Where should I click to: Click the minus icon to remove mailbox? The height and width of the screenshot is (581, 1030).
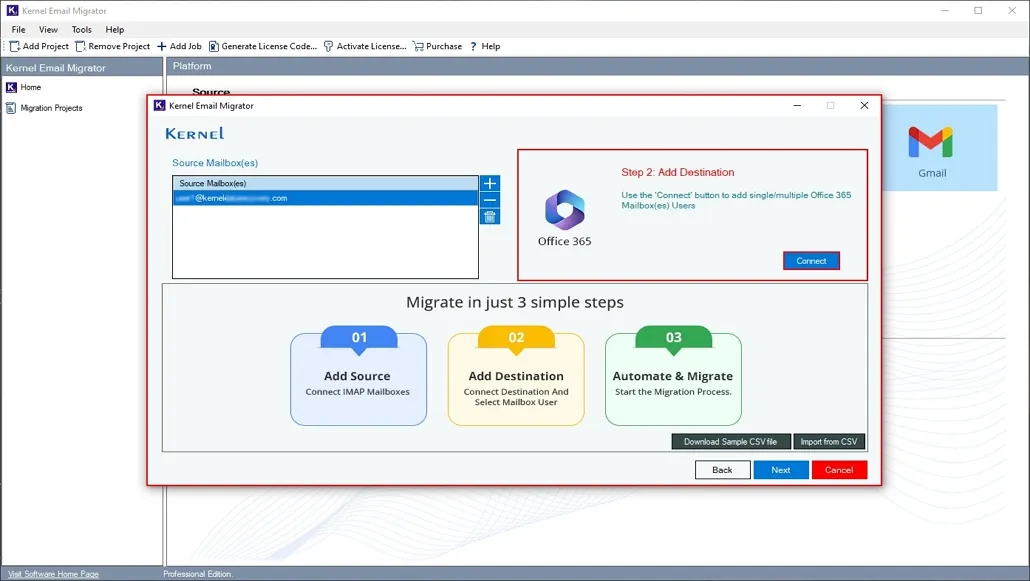click(x=490, y=200)
